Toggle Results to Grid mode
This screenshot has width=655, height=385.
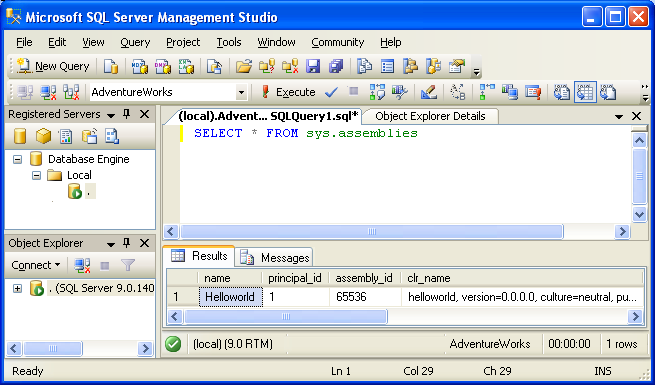point(585,92)
